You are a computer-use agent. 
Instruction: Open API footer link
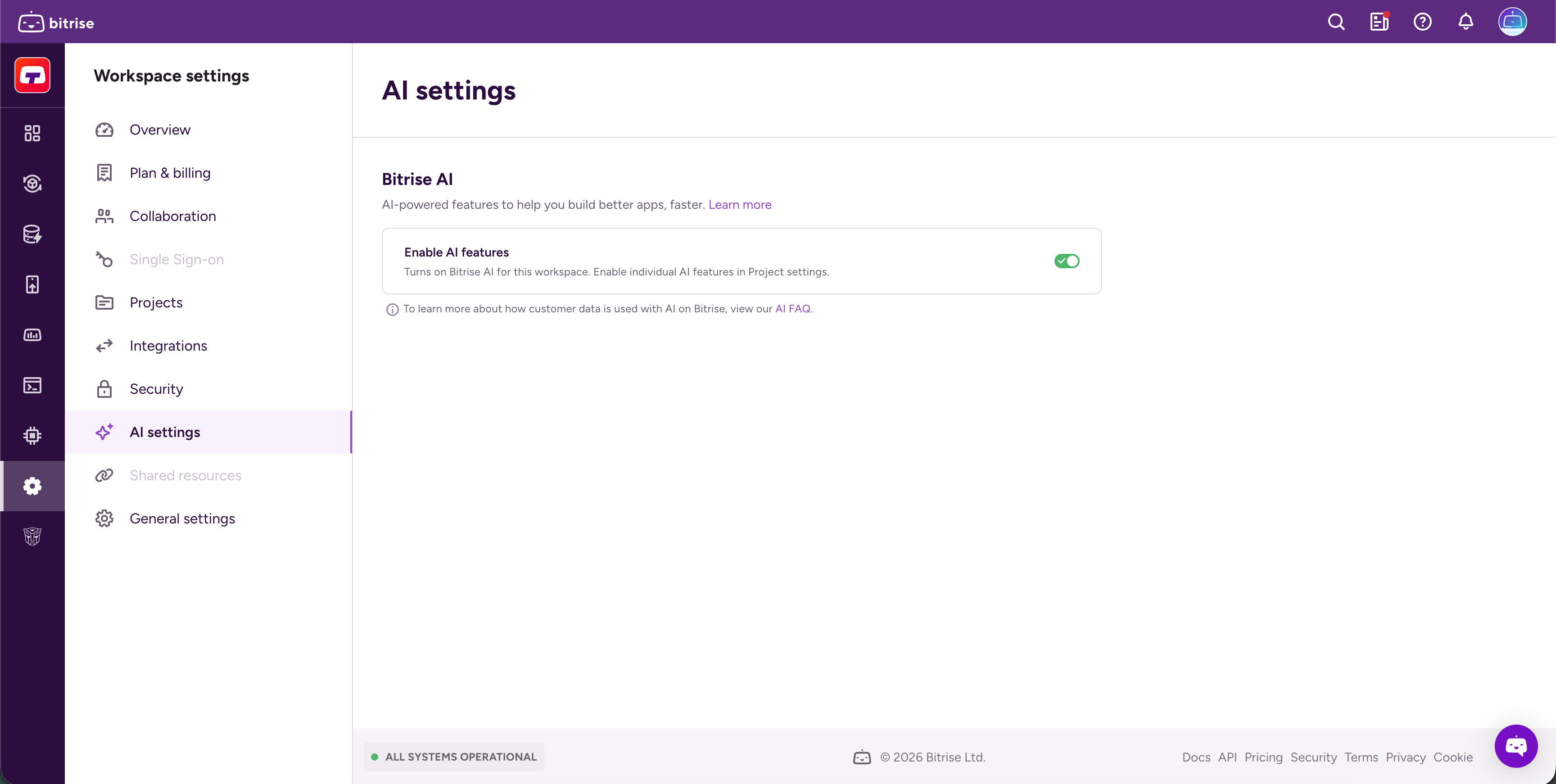1227,757
